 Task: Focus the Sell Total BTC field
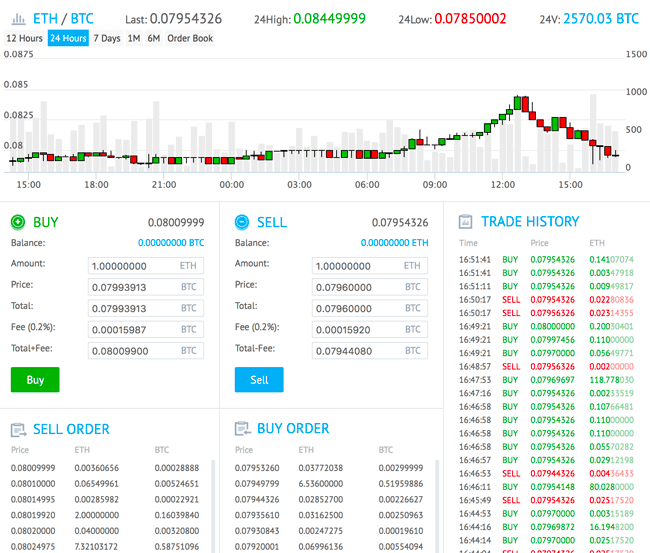coord(370,308)
